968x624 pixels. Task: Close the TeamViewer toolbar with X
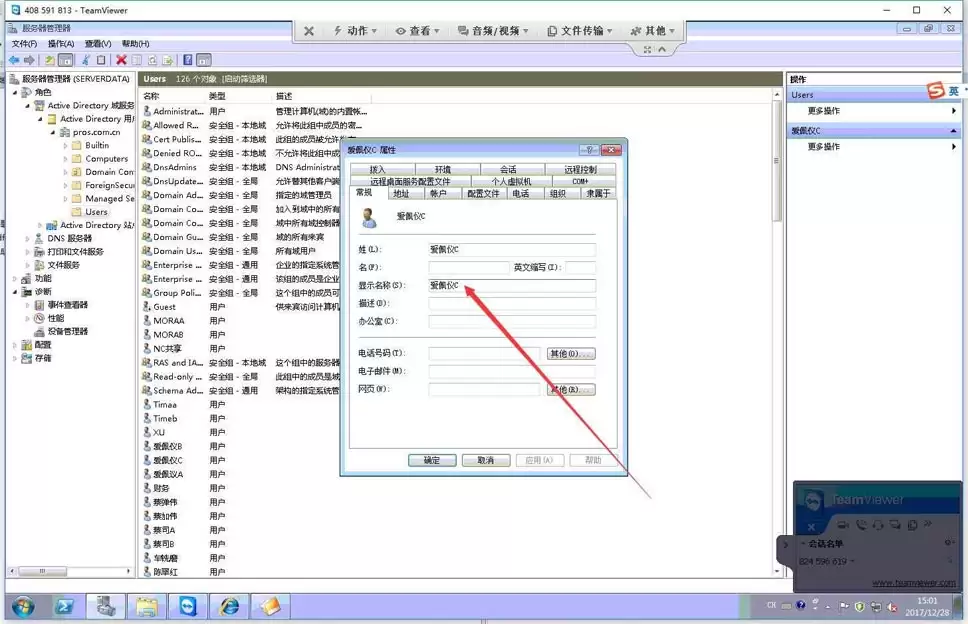coord(309,31)
